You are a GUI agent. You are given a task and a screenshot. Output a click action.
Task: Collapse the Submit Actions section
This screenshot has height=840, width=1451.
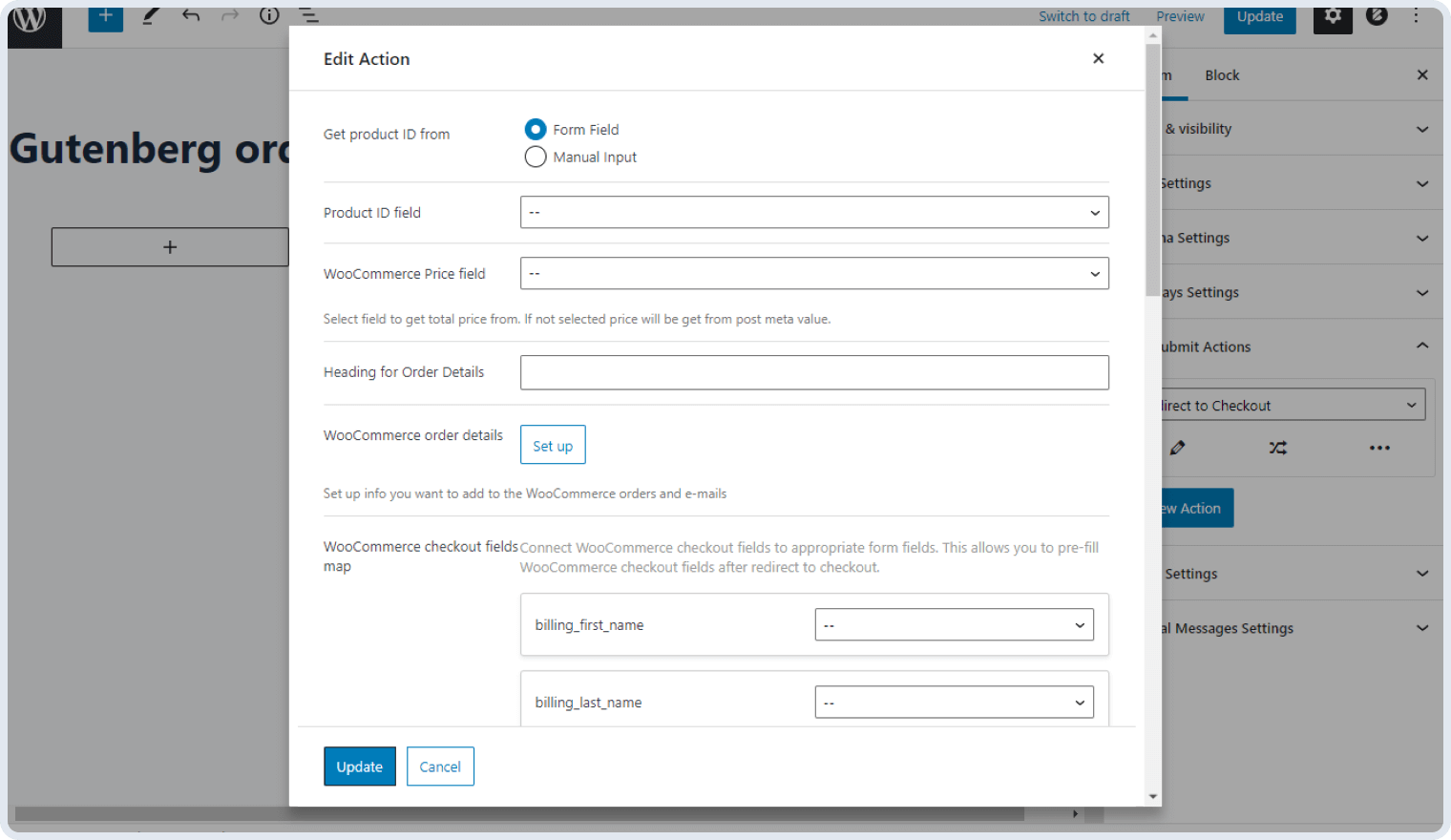tap(1421, 346)
